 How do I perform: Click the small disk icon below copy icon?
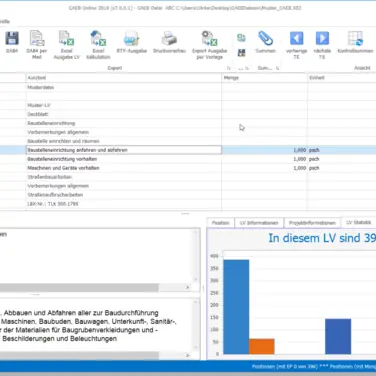[x=241, y=53]
